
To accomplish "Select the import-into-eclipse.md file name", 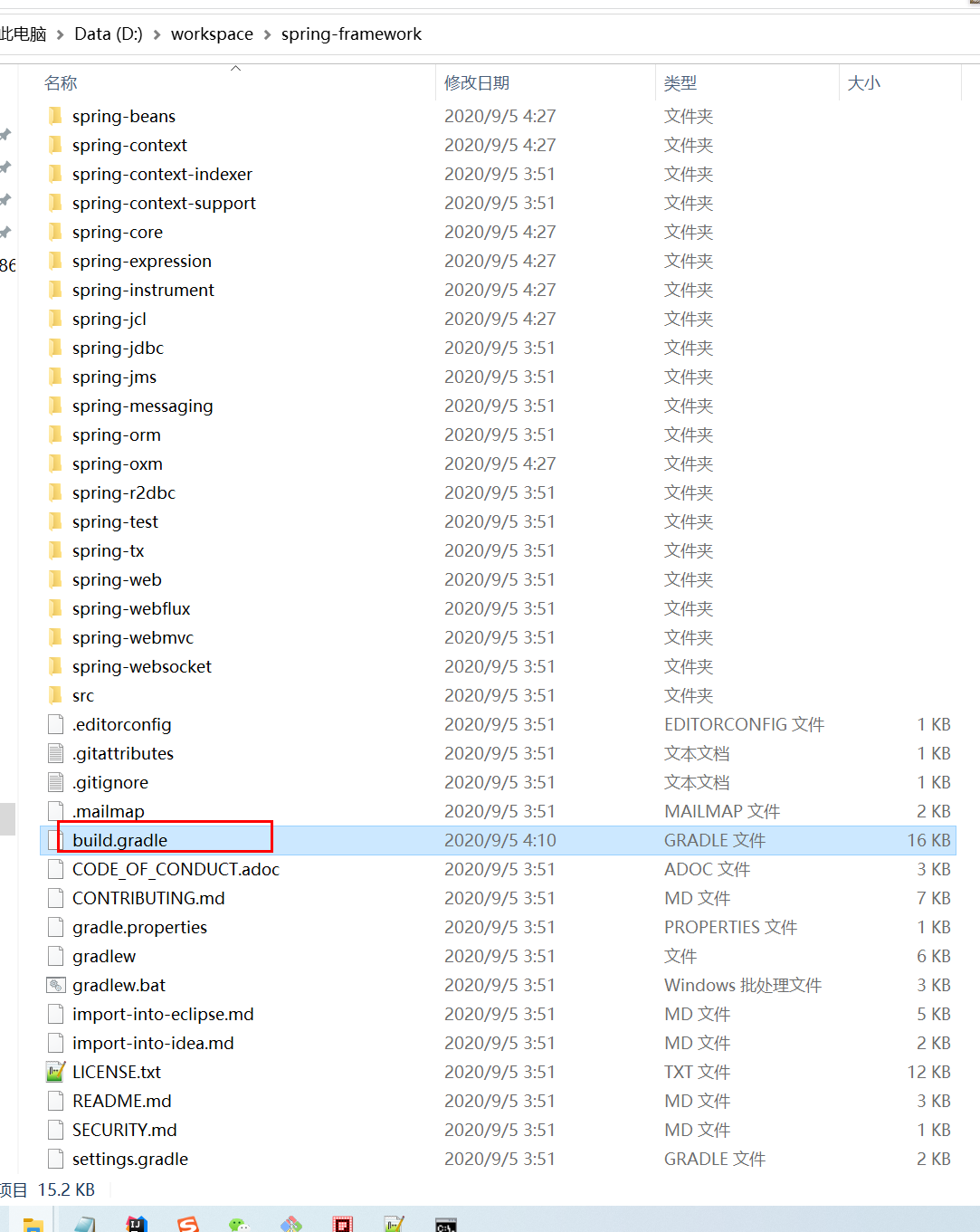I will tap(163, 1014).
